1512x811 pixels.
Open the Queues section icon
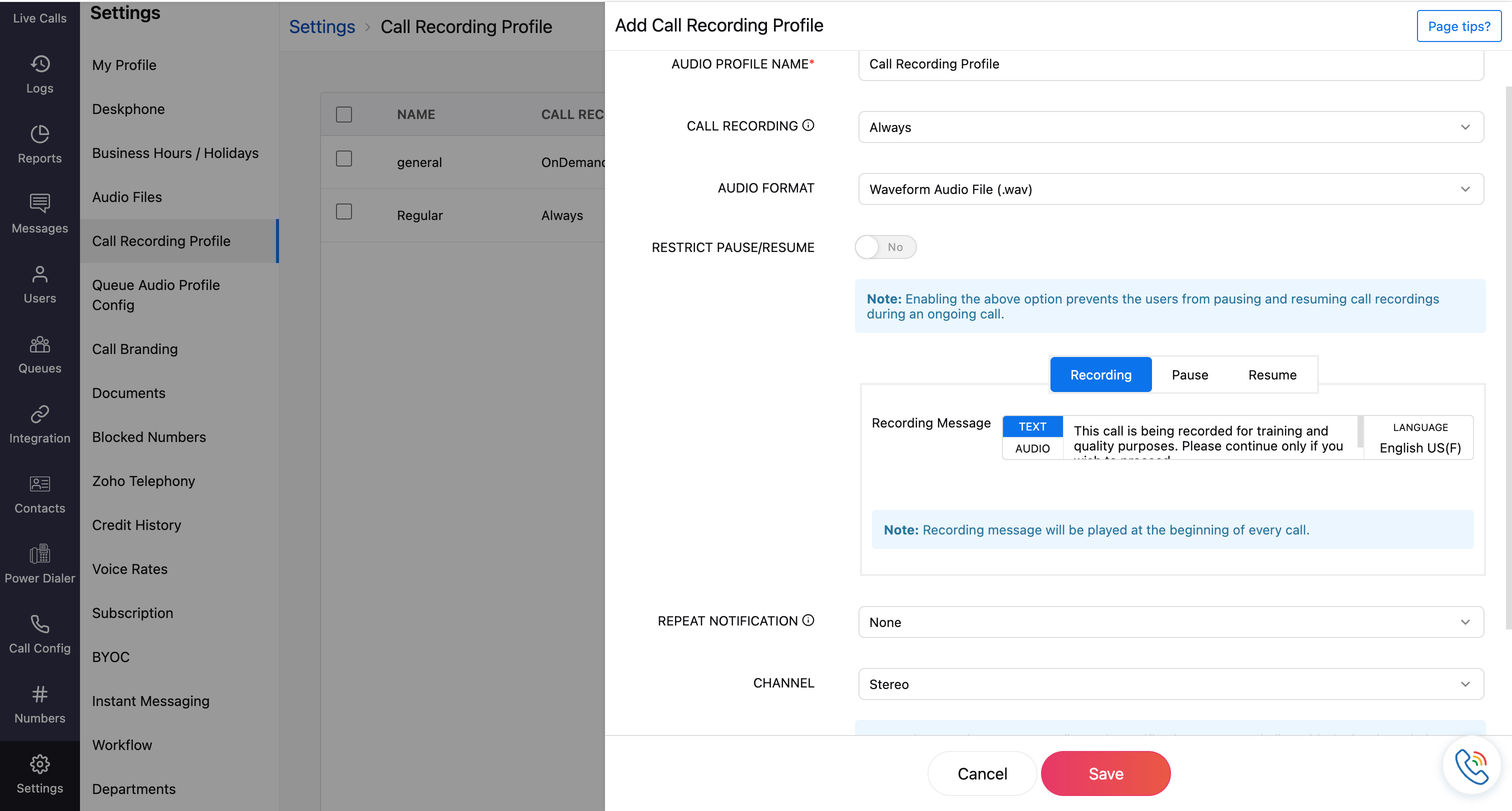tap(40, 344)
